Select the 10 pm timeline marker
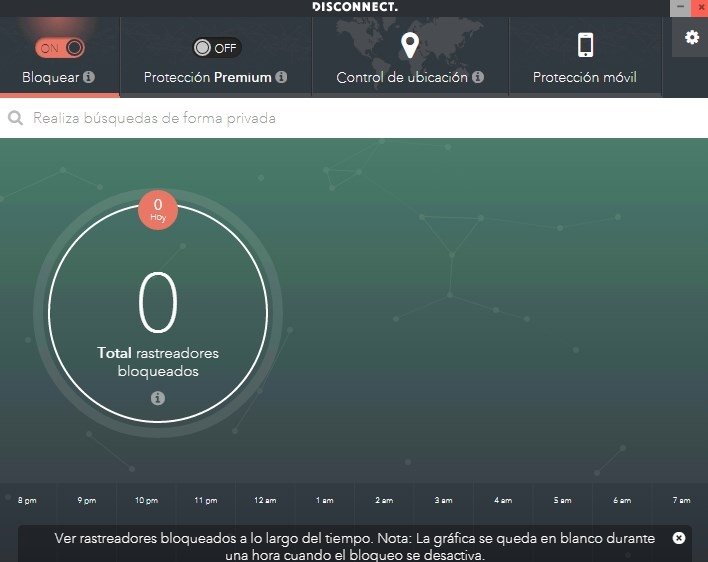This screenshot has height=562, width=708. tap(146, 500)
